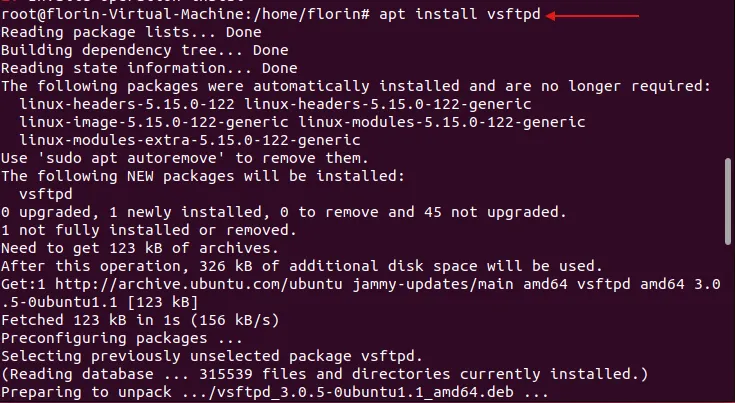This screenshot has width=735, height=403.
Task: Click the 'Reading state information... Done' line
Action: [x=149, y=68]
